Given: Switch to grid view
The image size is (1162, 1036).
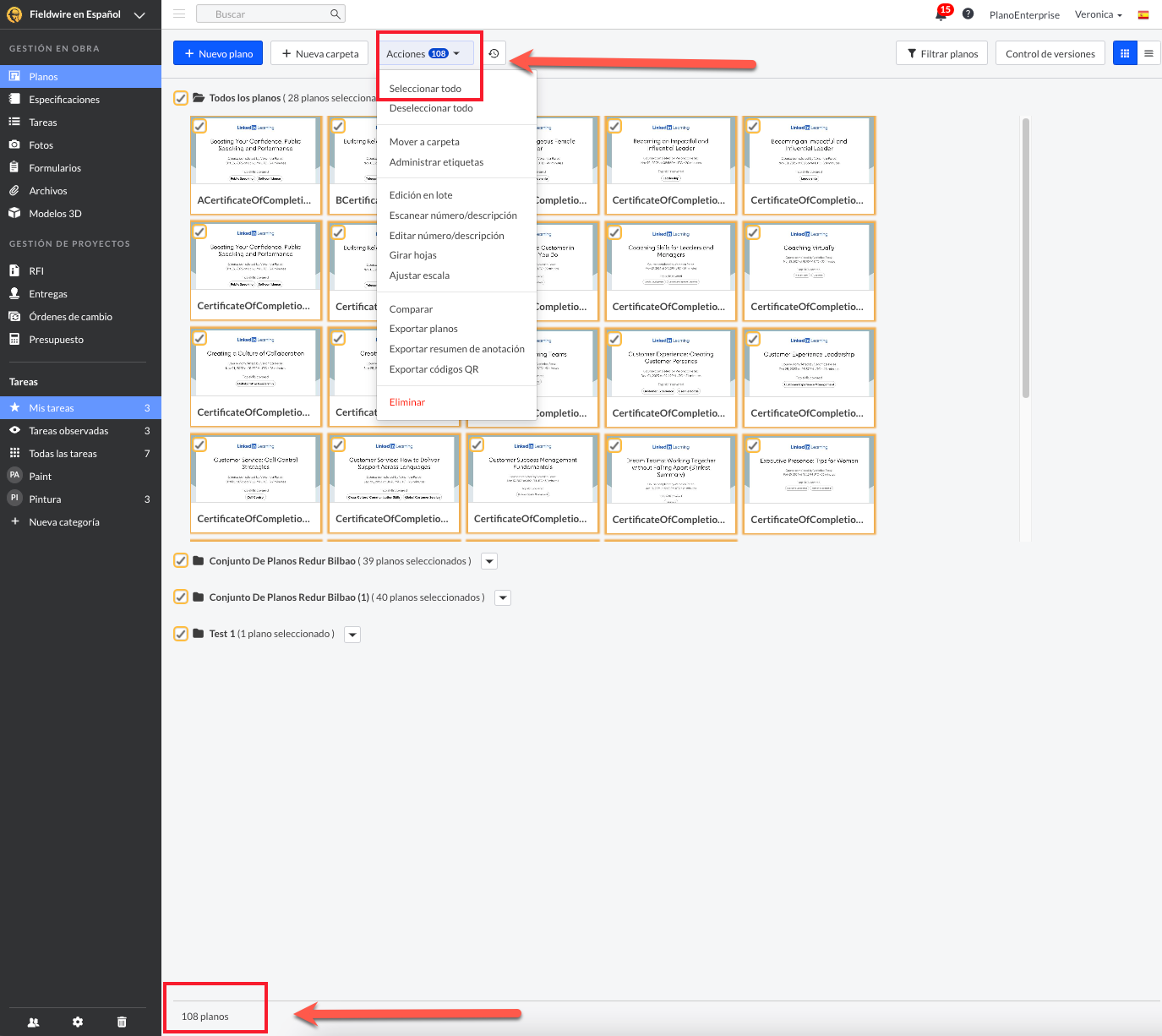Looking at the screenshot, I should [1125, 53].
